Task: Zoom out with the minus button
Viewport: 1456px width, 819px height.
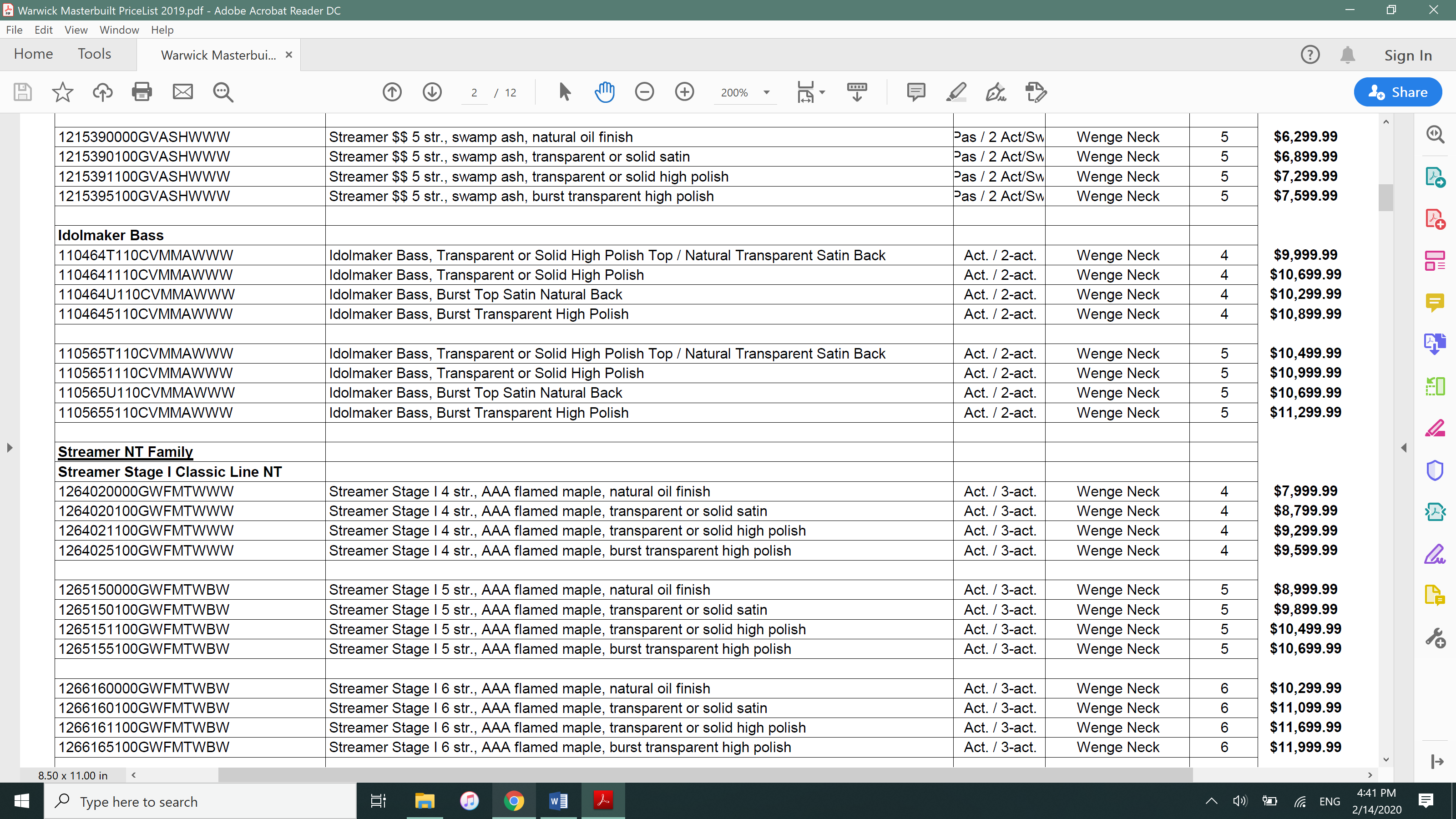Action: coord(644,91)
